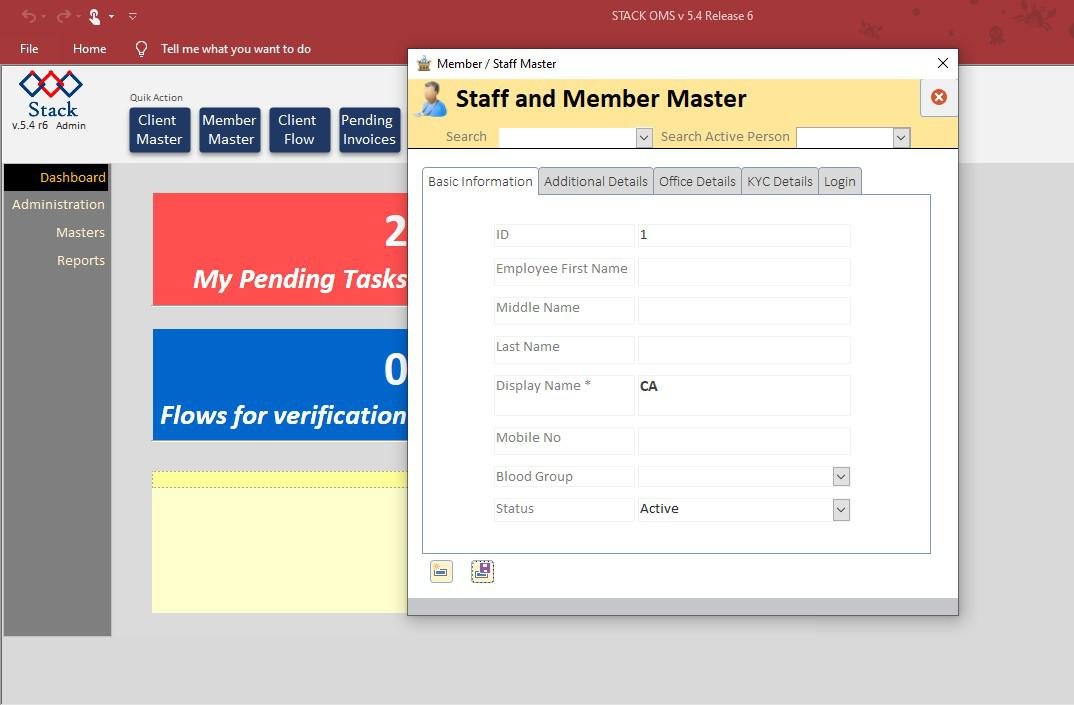Open Client Flow quick action
The width and height of the screenshot is (1074, 705).
coord(299,129)
